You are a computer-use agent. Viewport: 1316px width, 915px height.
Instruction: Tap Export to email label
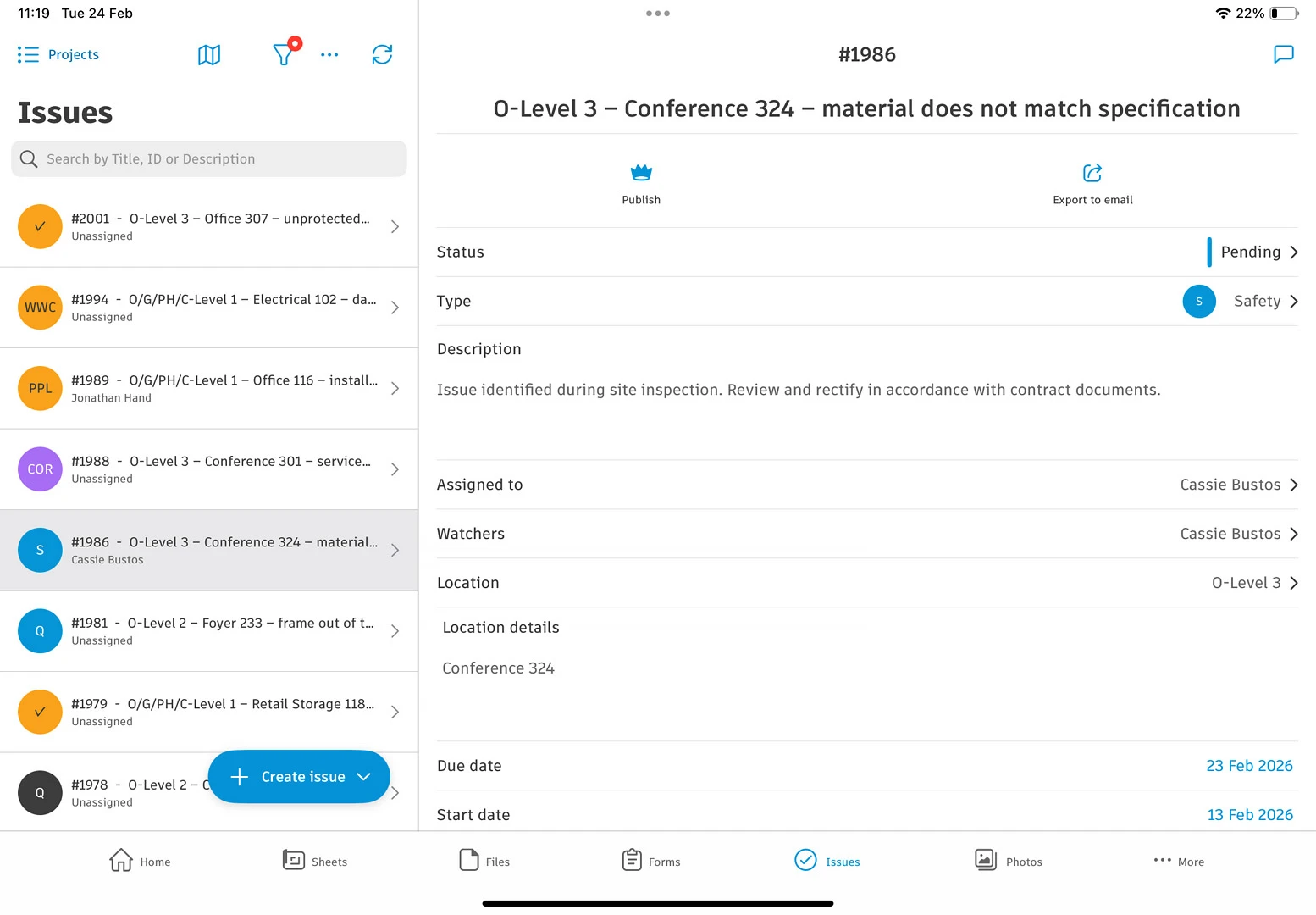[1092, 200]
